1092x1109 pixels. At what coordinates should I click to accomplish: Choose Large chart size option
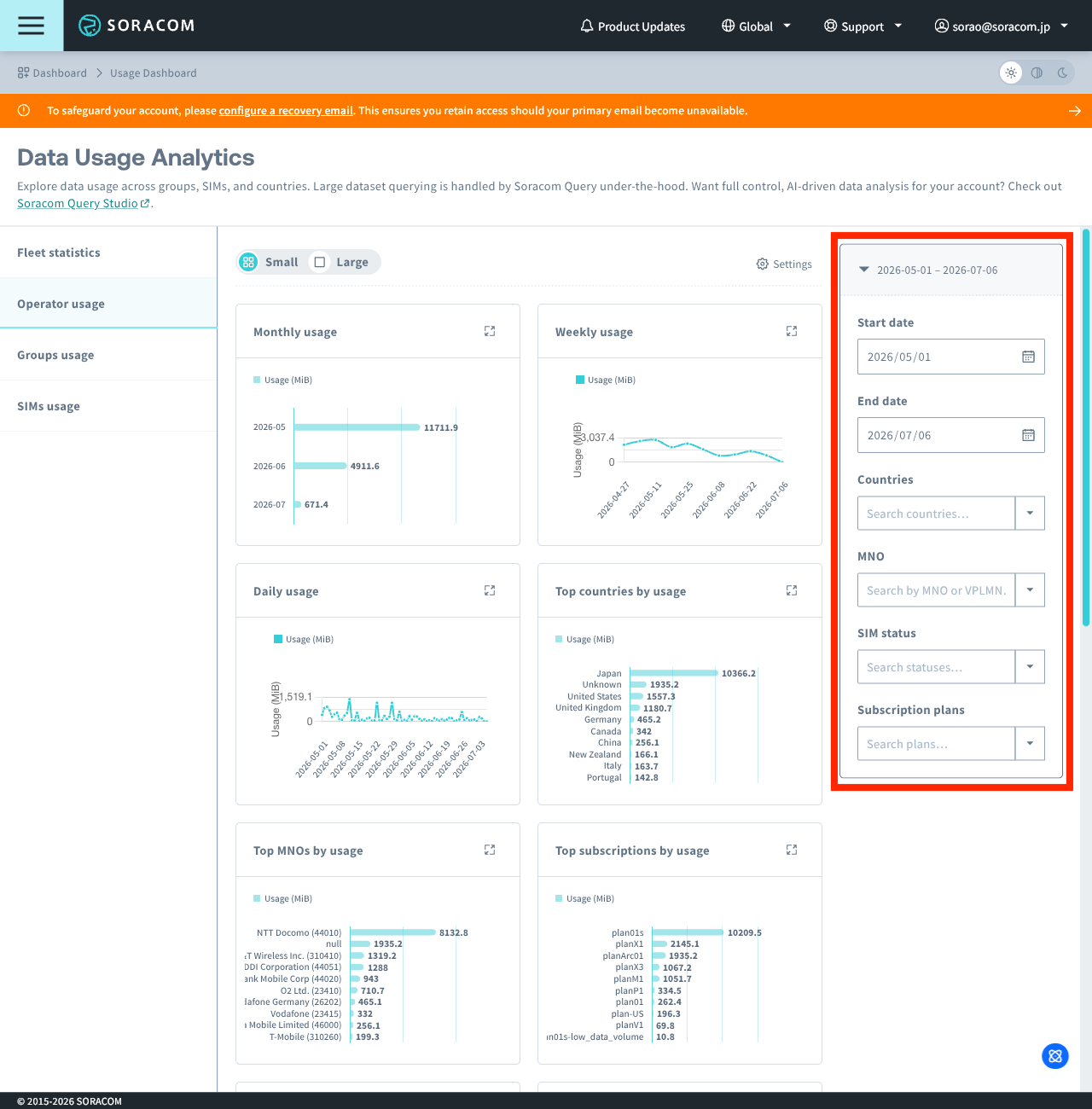pyautogui.click(x=341, y=262)
